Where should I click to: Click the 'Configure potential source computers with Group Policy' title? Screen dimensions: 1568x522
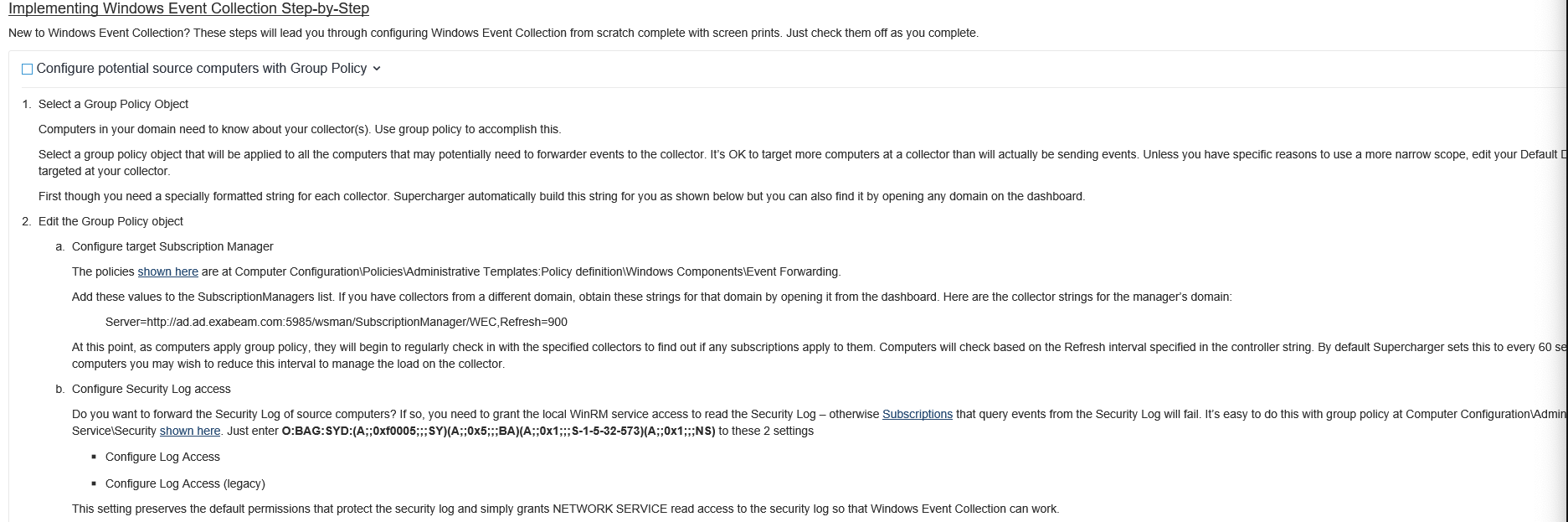[x=202, y=69]
